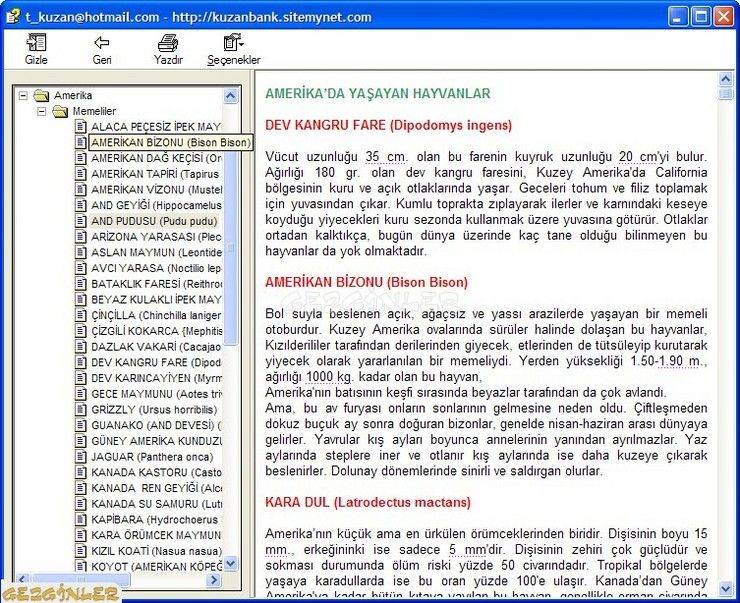The image size is (740, 603).
Task: Click content pane scroll-down arrow
Action: pyautogui.click(x=726, y=588)
